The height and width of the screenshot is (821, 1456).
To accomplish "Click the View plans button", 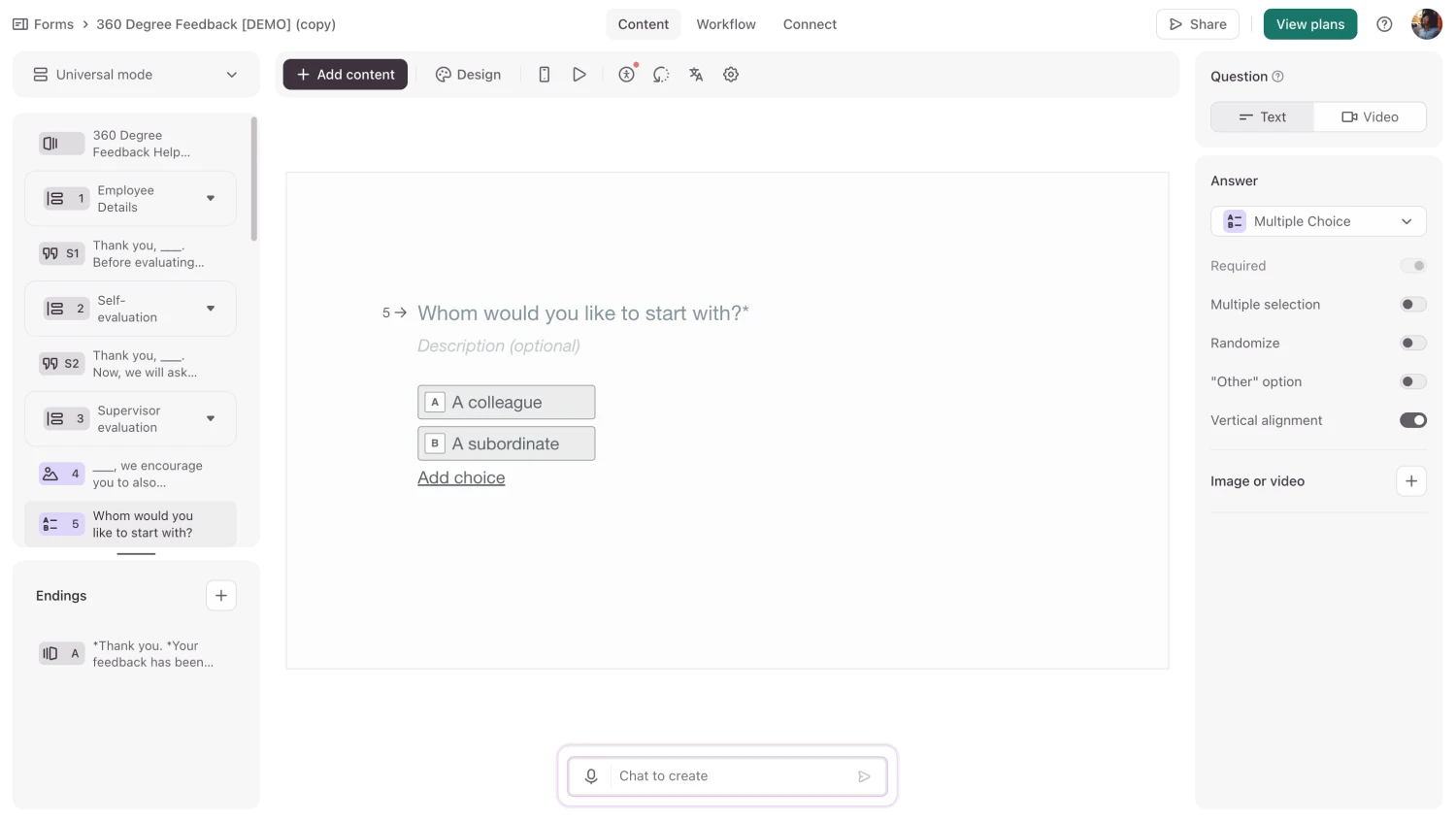I will pyautogui.click(x=1309, y=23).
